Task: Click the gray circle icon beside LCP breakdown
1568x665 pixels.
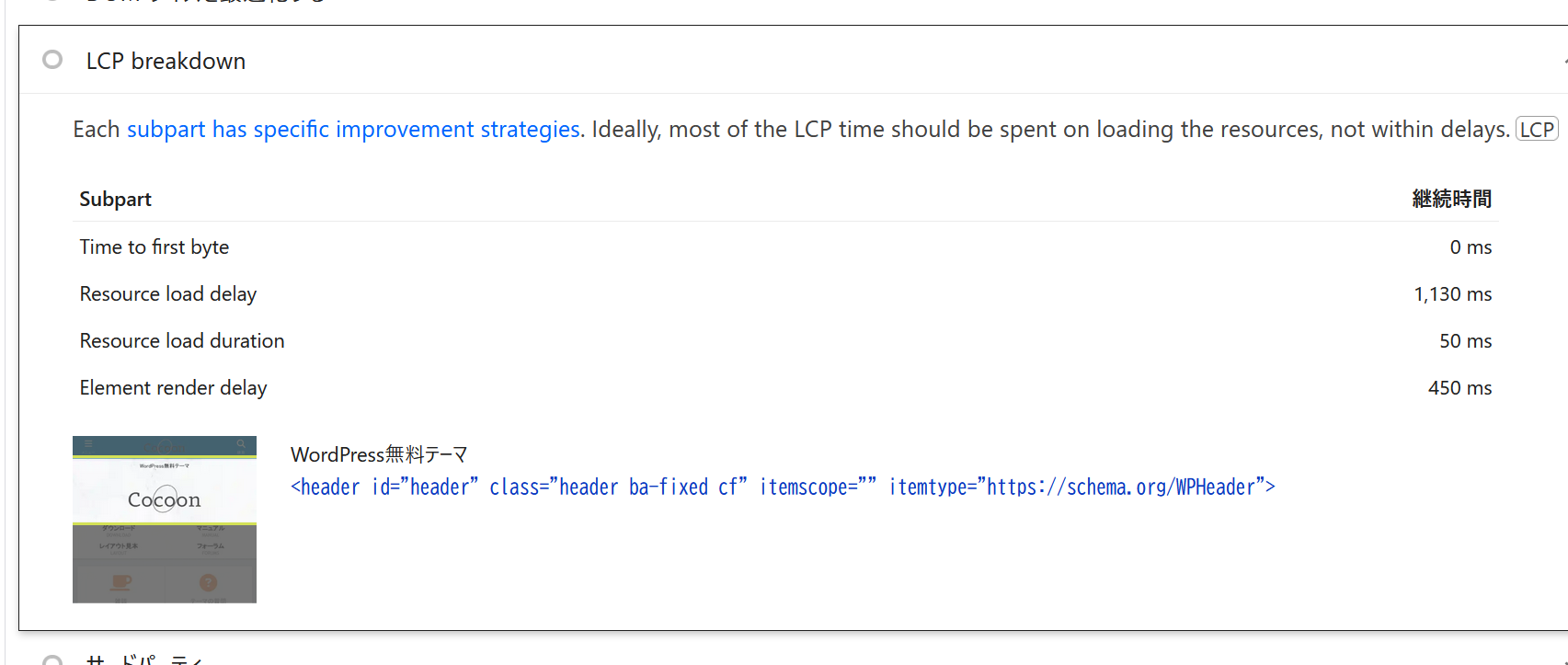Action: [52, 60]
